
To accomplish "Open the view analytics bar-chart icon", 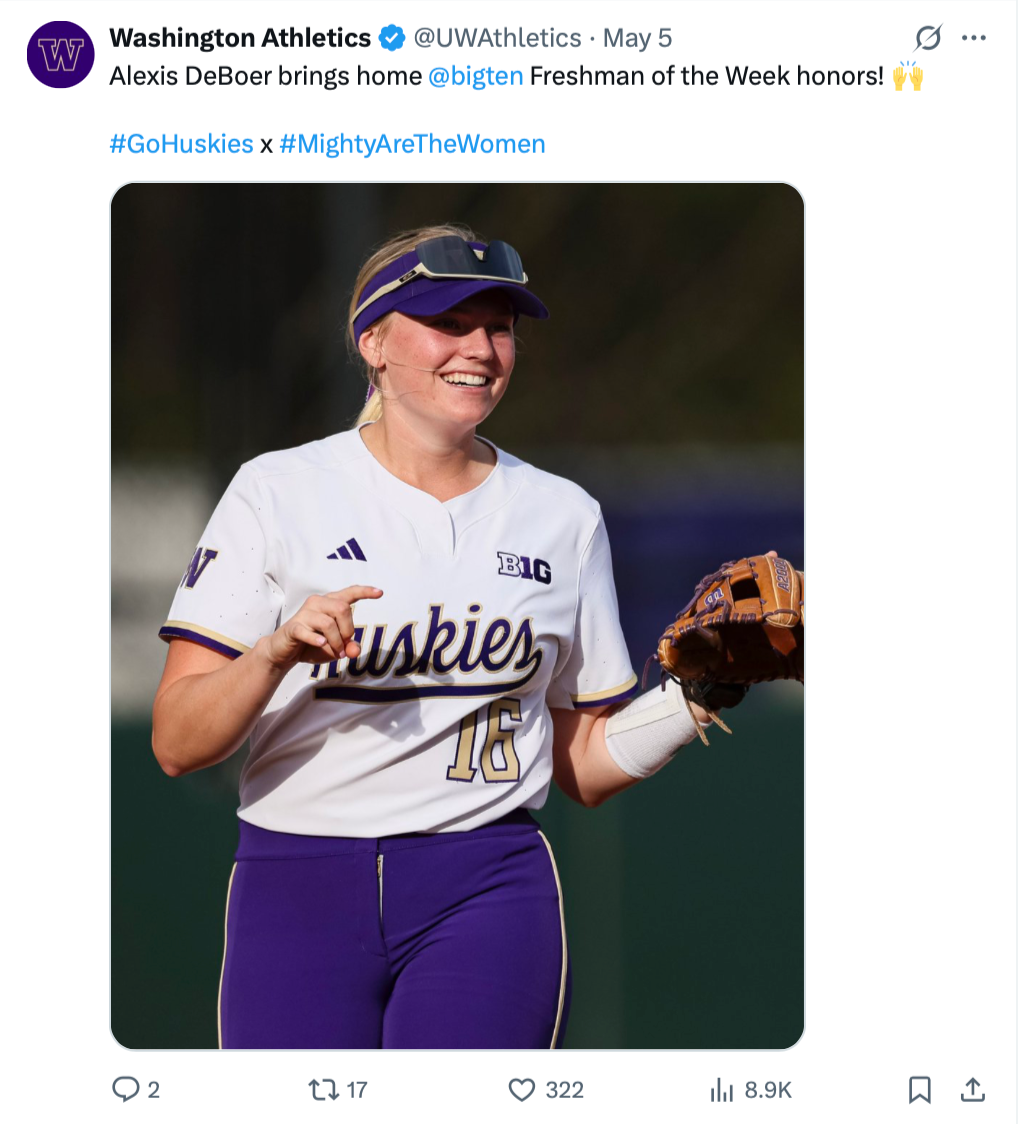I will (x=722, y=1089).
